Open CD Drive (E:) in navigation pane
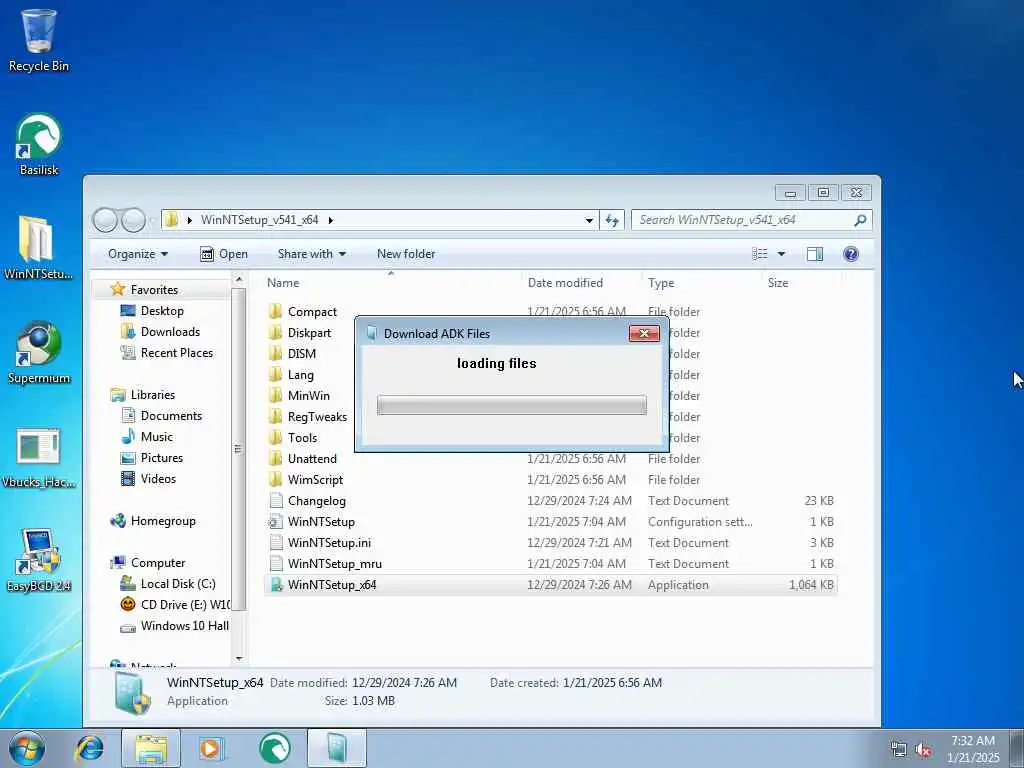This screenshot has height=768, width=1024. pos(185,605)
